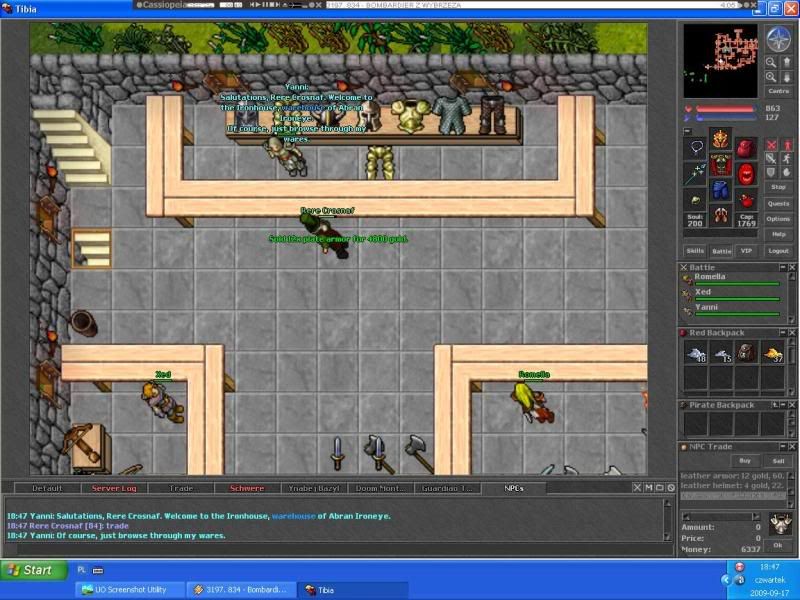800x600 pixels.
Task: Select the blue legs equipment slot
Action: point(720,190)
